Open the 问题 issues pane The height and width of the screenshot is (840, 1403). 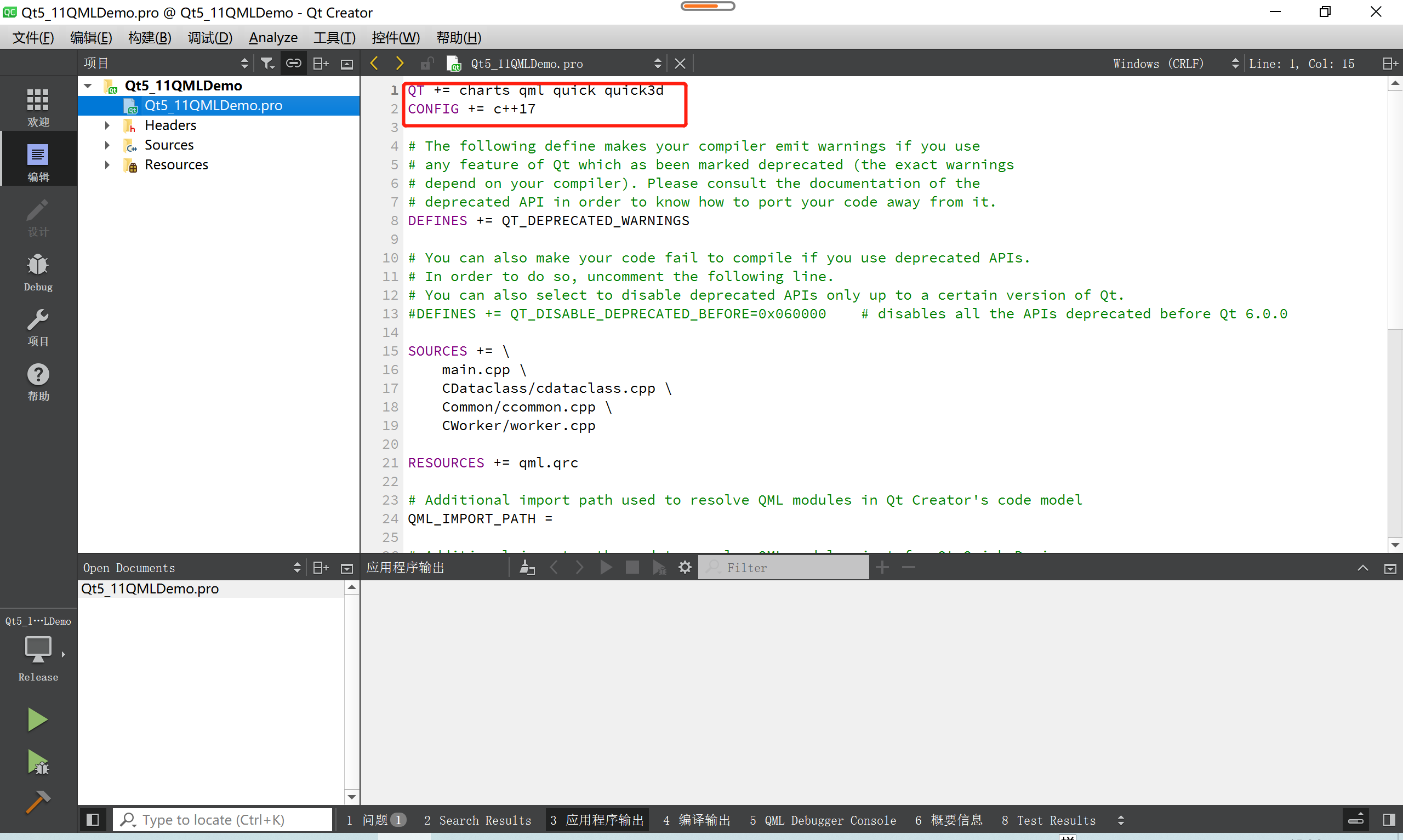(377, 820)
